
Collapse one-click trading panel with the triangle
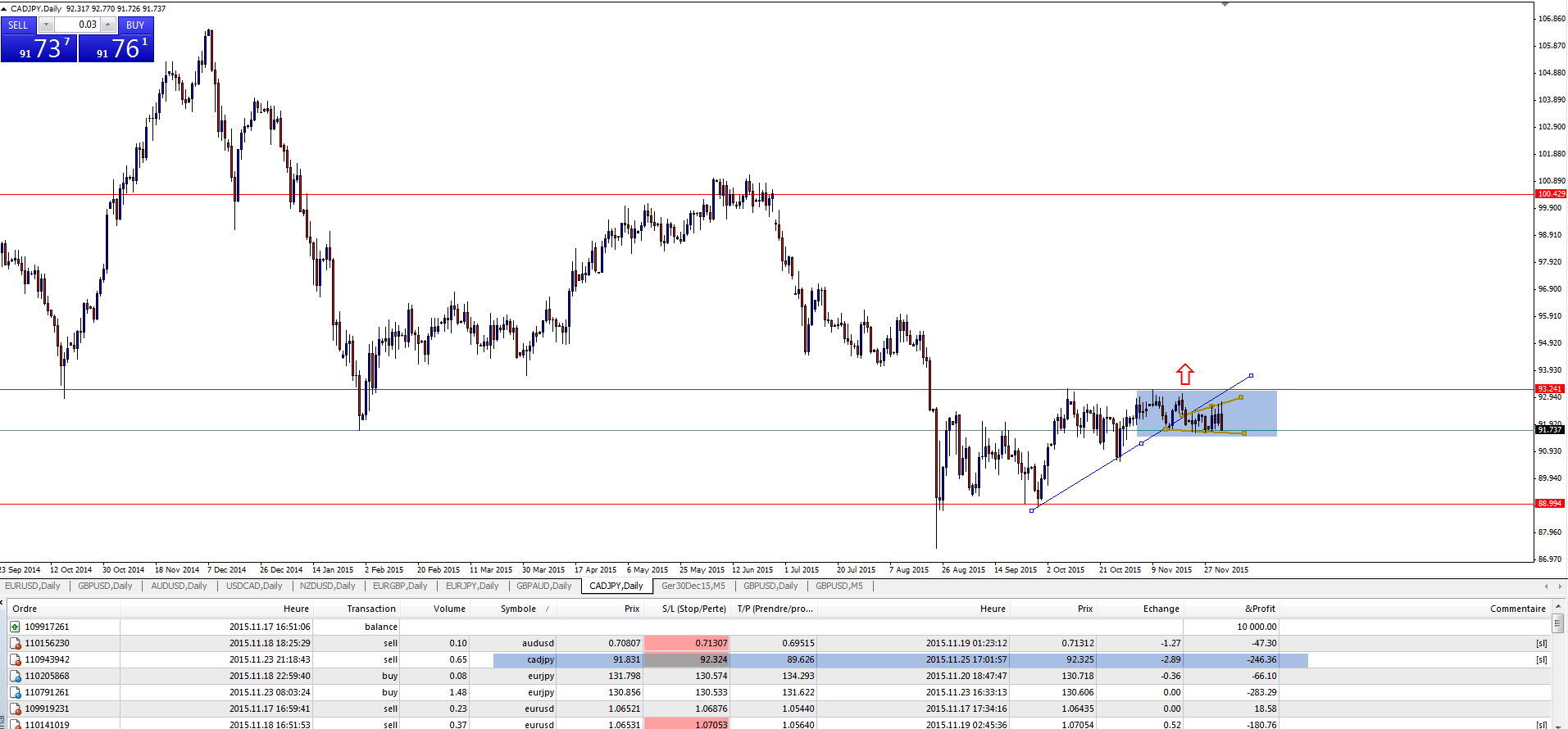[5, 8]
